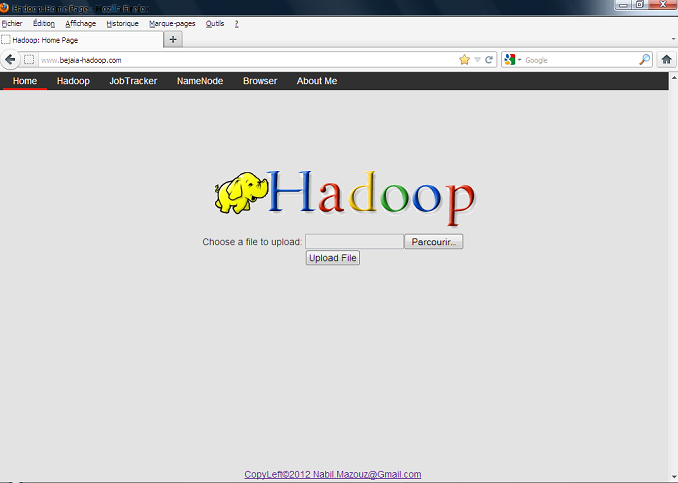Open the CopyLeft 2012 Nabil Mazouz email link
Viewport: 678px width, 483px height.
click(333, 474)
